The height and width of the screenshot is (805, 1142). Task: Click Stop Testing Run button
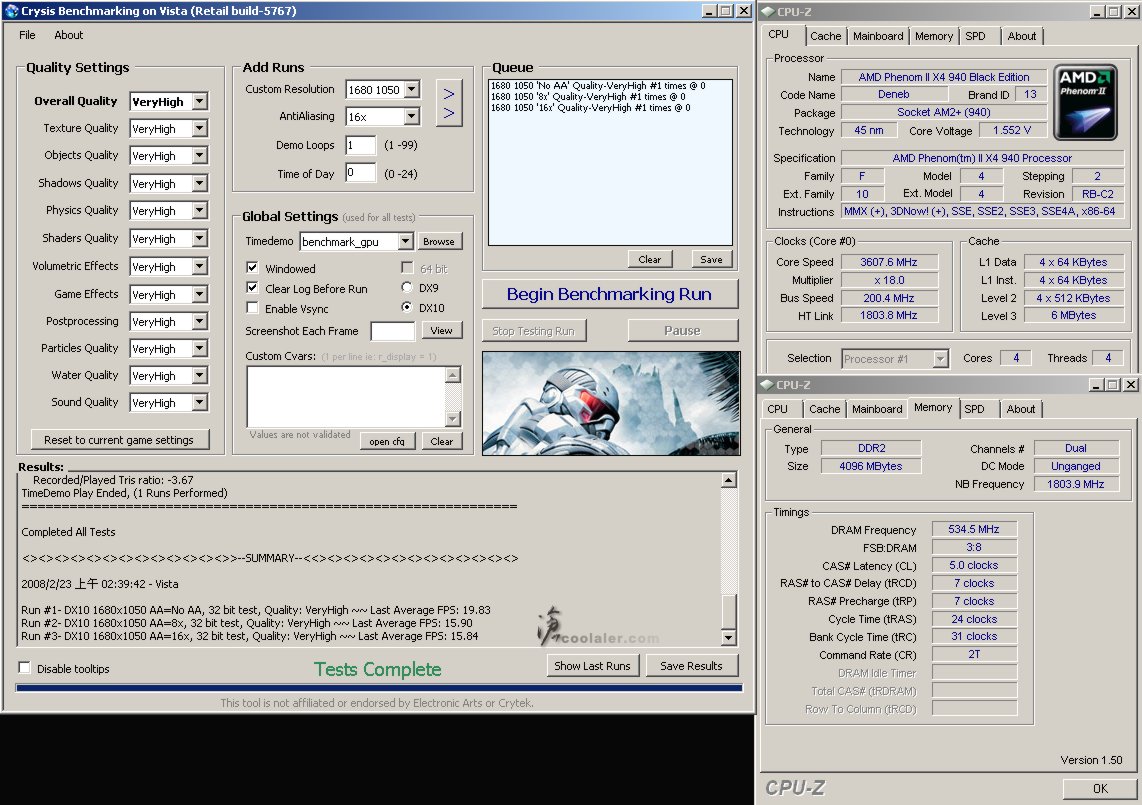click(533, 331)
